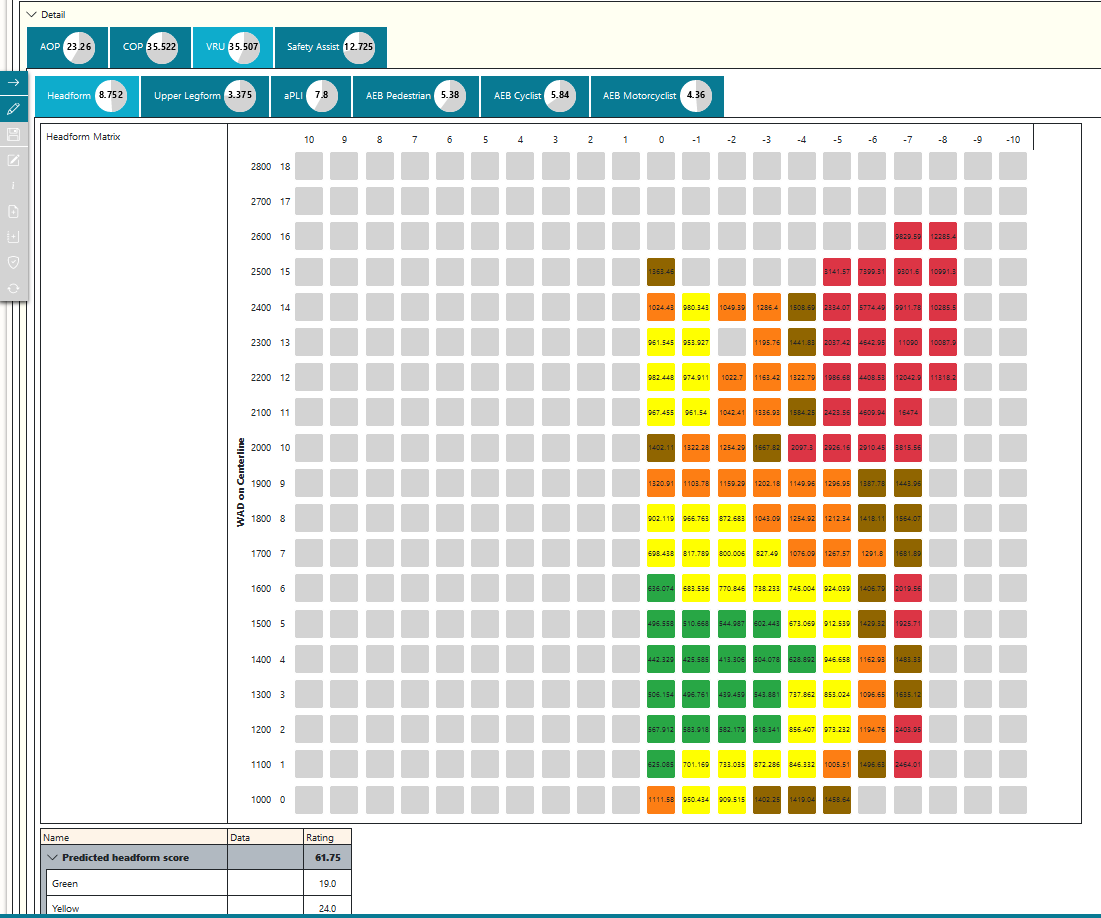This screenshot has width=1101, height=918.
Task: Open the AEB Cyclist tab
Action: coord(534,96)
